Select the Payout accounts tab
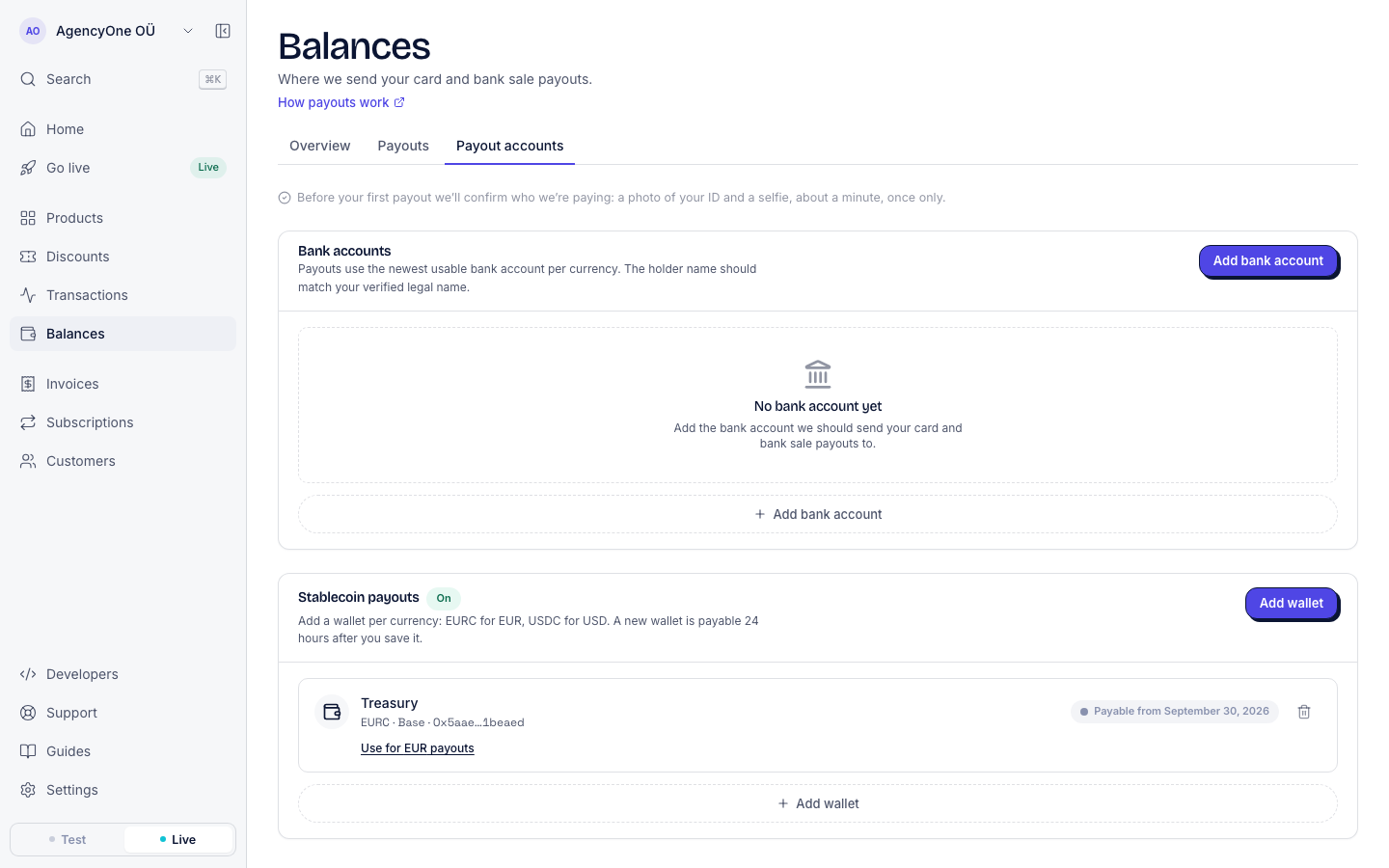Image resolution: width=1389 pixels, height=868 pixels. pyautogui.click(x=509, y=146)
